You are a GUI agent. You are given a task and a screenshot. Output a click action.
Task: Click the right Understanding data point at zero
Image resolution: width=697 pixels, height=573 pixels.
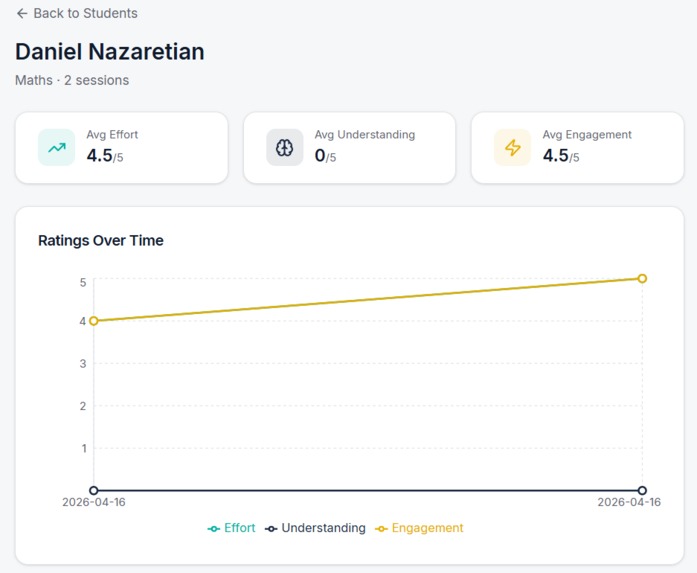tap(642, 490)
